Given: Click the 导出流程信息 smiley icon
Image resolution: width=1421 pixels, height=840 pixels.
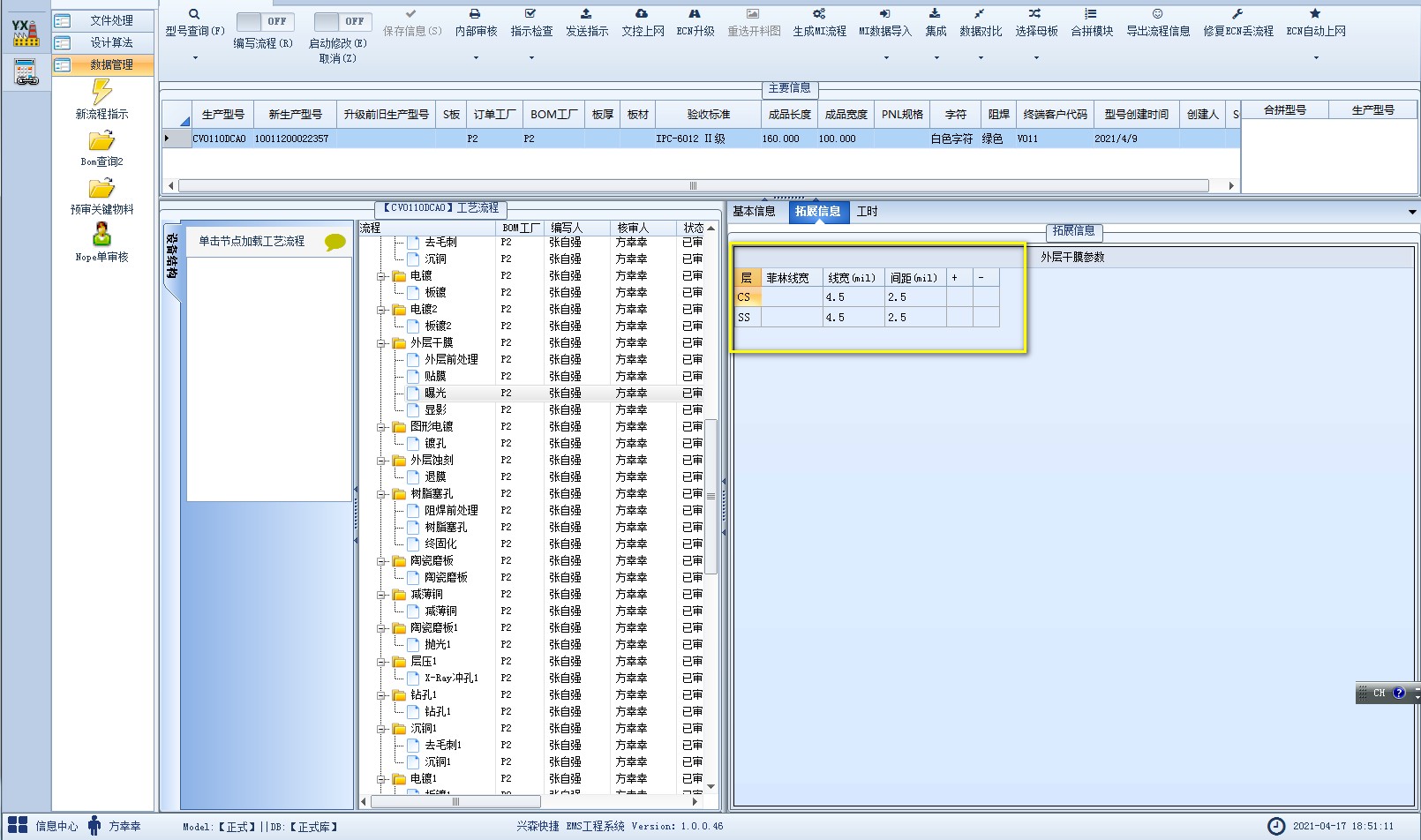Looking at the screenshot, I should point(1158,14).
